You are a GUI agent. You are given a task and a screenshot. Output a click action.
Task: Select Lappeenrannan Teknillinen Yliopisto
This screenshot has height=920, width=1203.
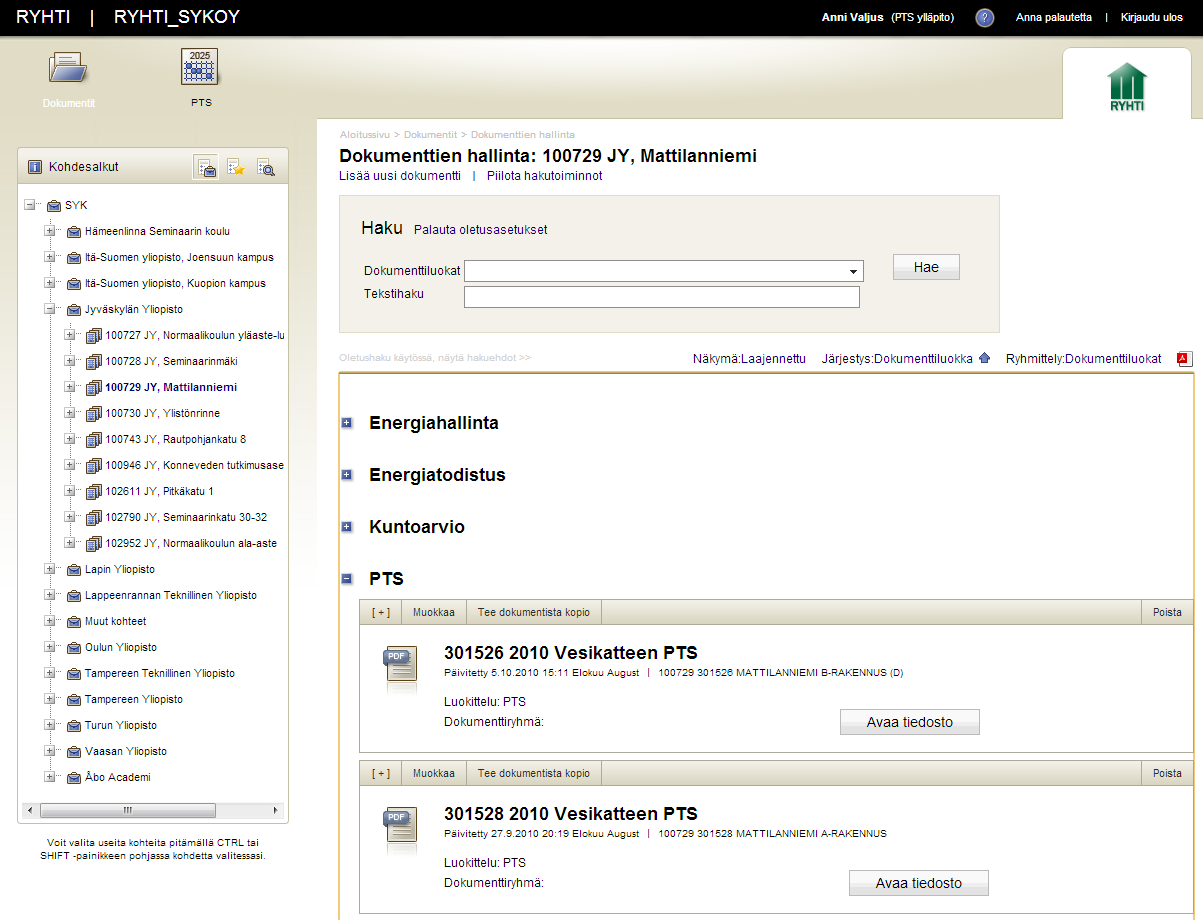(171, 595)
